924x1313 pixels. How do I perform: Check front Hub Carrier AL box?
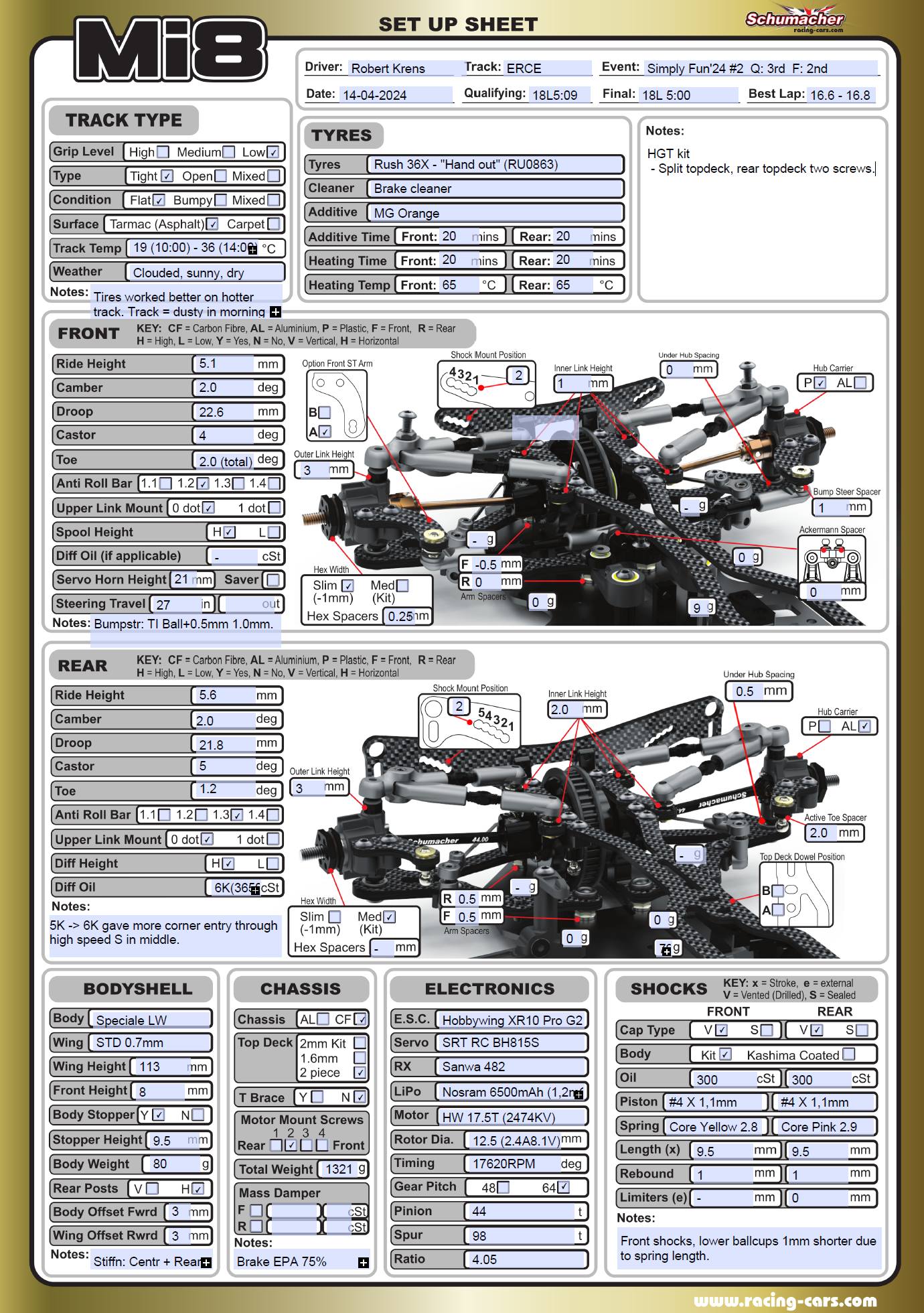(860, 383)
